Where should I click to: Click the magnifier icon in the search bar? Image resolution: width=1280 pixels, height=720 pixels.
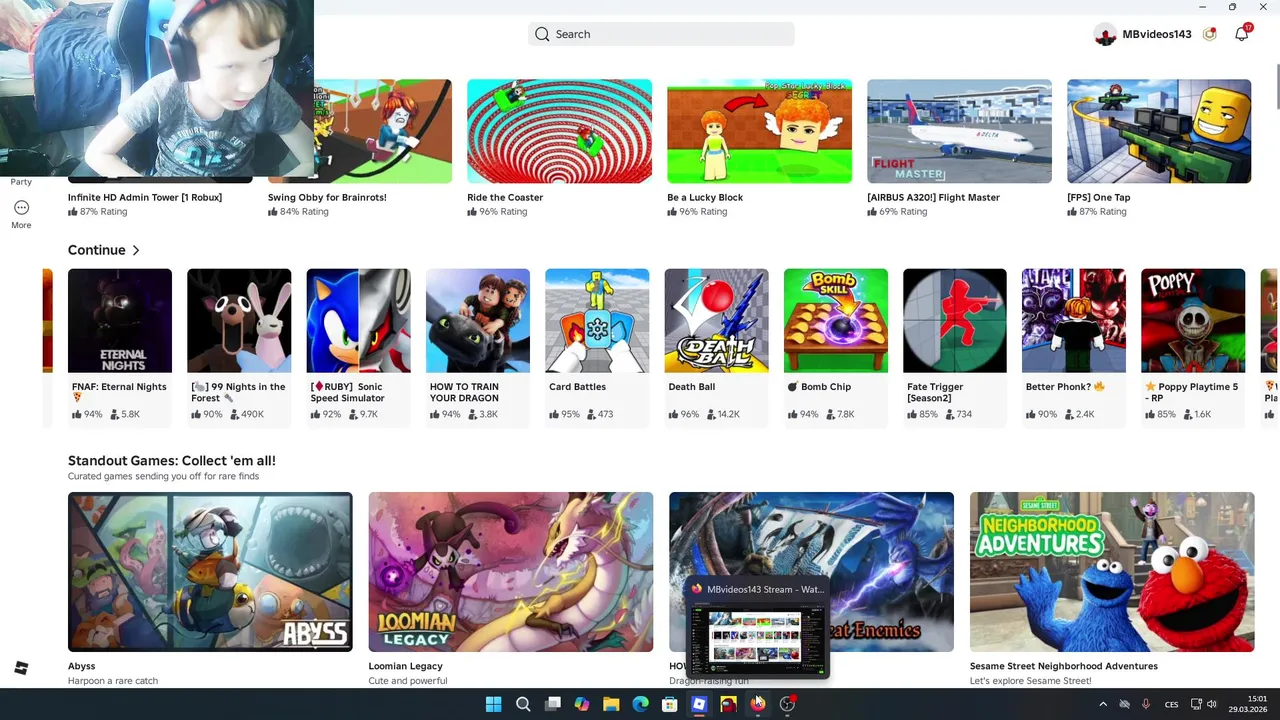coord(542,34)
